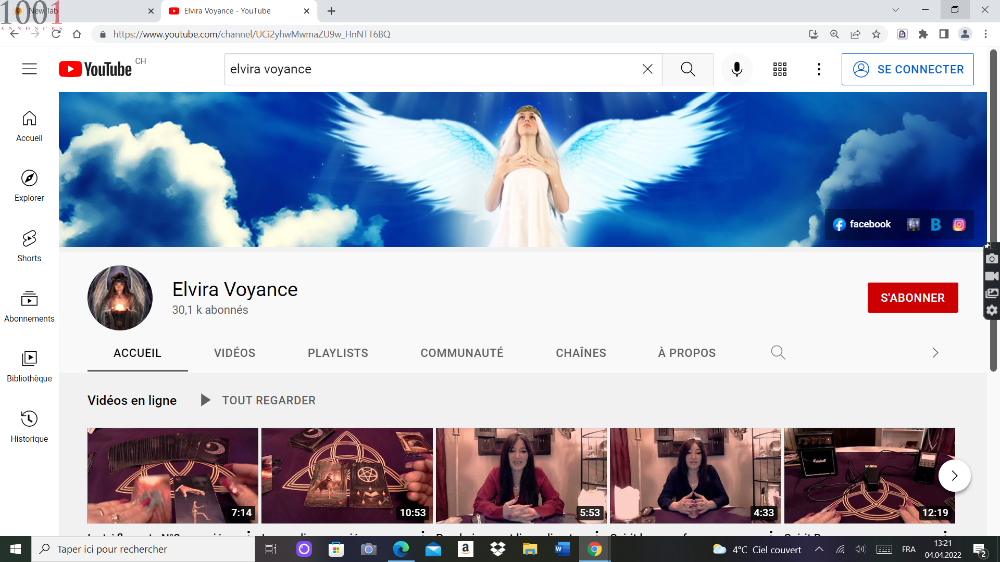Open the three-dot settings menu
Viewport: 1000px width, 562px height.
coord(819,69)
